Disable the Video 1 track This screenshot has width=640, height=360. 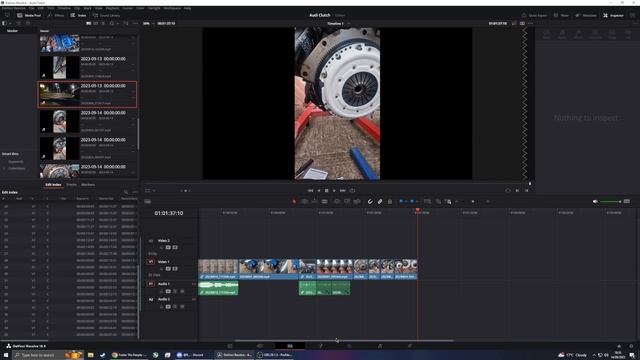pos(175,269)
